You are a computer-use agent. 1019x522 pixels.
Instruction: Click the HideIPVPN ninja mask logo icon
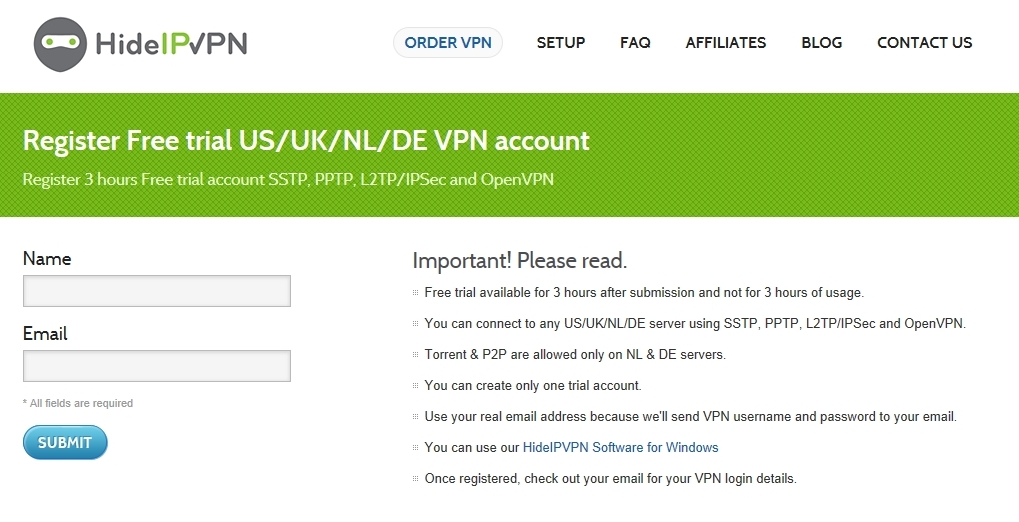[61, 44]
